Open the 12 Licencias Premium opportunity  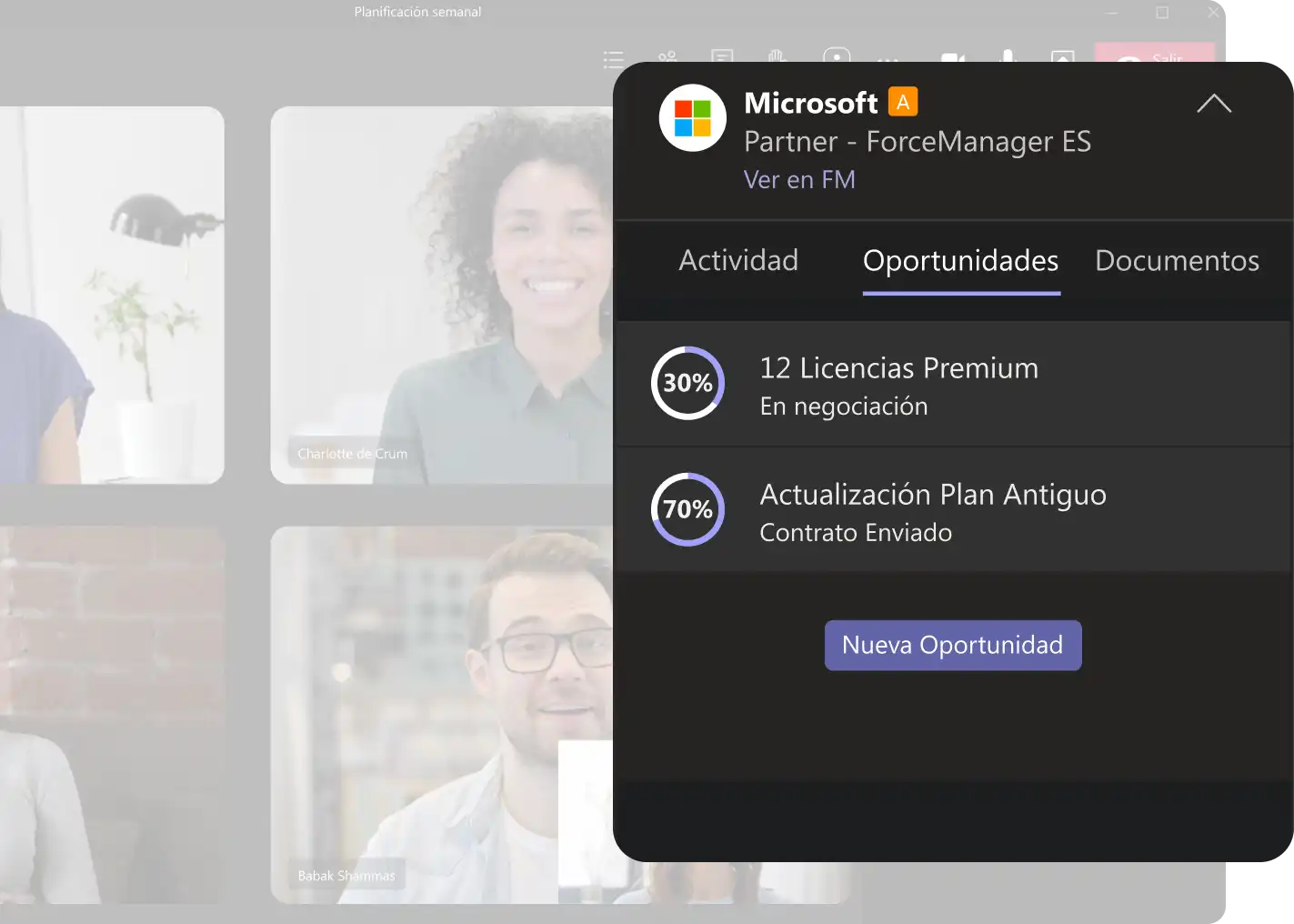pyautogui.click(x=953, y=384)
